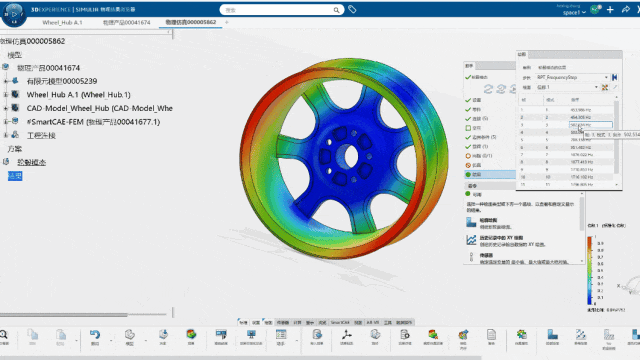This screenshot has width=640, height=360.
Task: Select the mode 2 row at 464.305 Hz
Action: coord(566,117)
